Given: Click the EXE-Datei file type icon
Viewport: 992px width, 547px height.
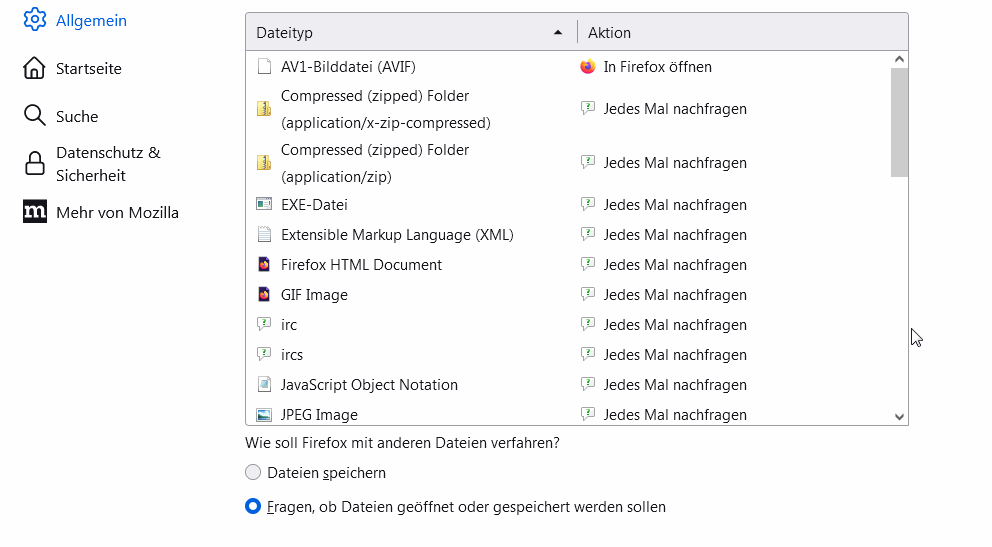Looking at the screenshot, I should (x=264, y=205).
